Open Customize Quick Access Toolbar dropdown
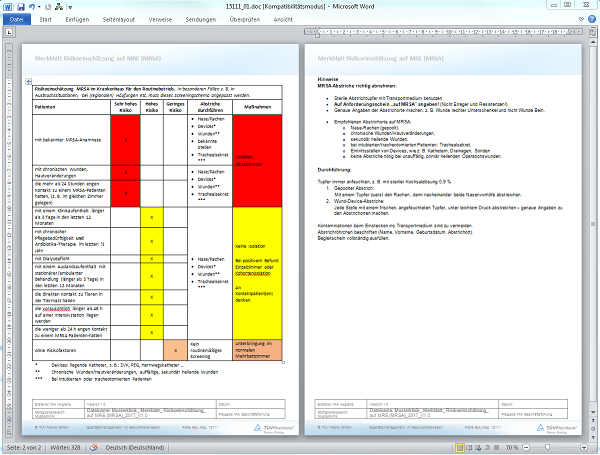Screen dimensions: 600x455 [69, 6]
